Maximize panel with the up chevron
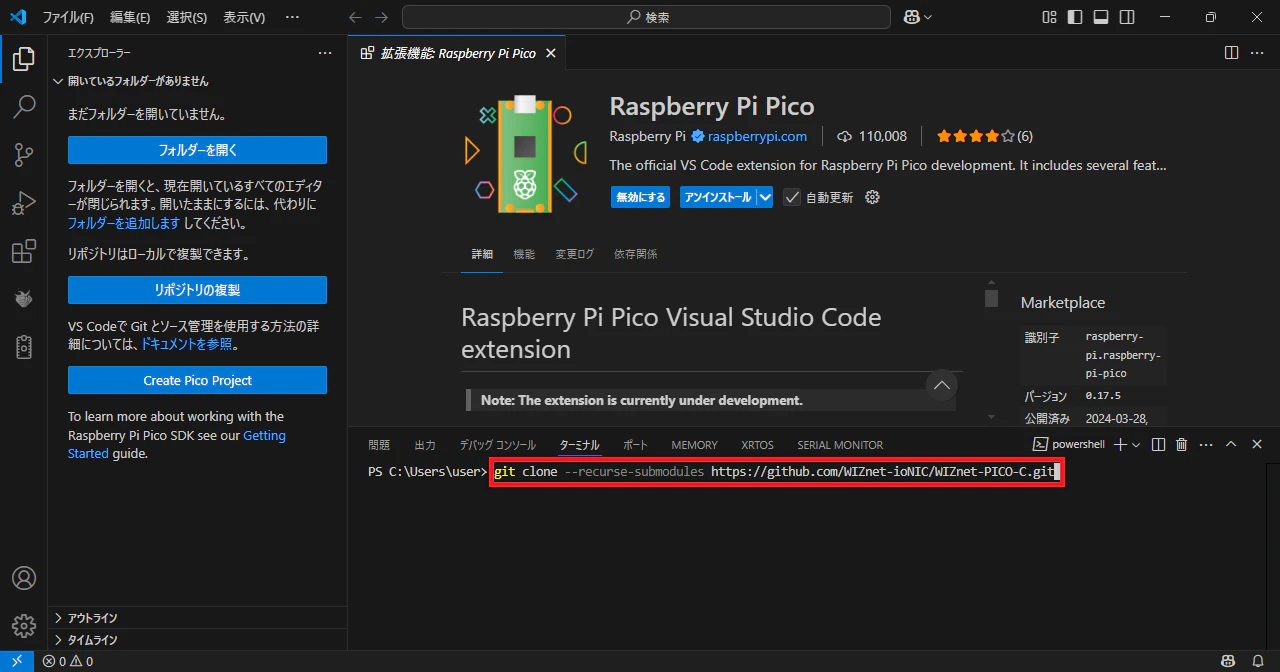 pos(1231,444)
